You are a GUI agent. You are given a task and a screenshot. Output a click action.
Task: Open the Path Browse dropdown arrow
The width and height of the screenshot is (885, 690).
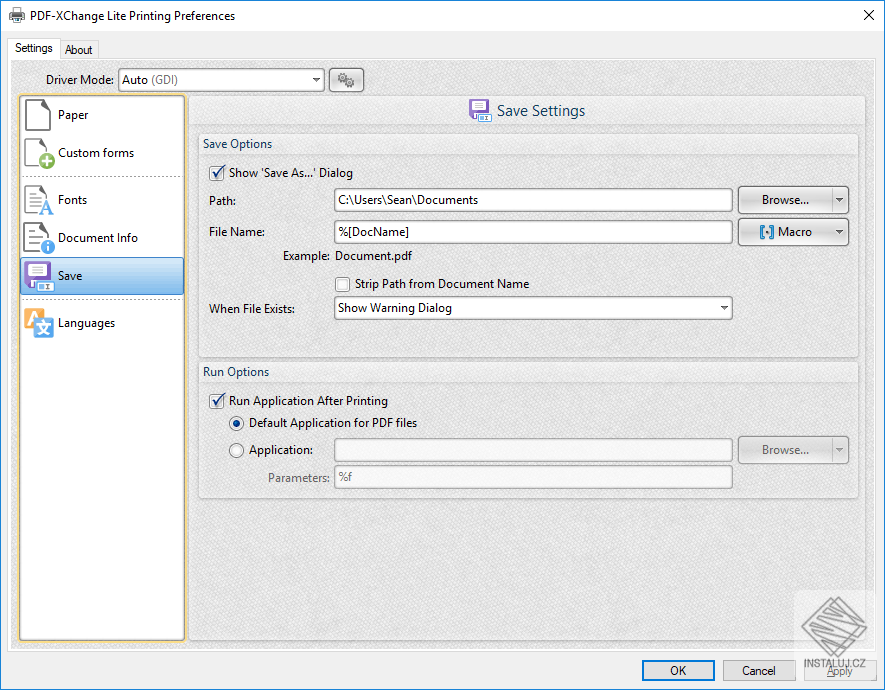(x=840, y=200)
